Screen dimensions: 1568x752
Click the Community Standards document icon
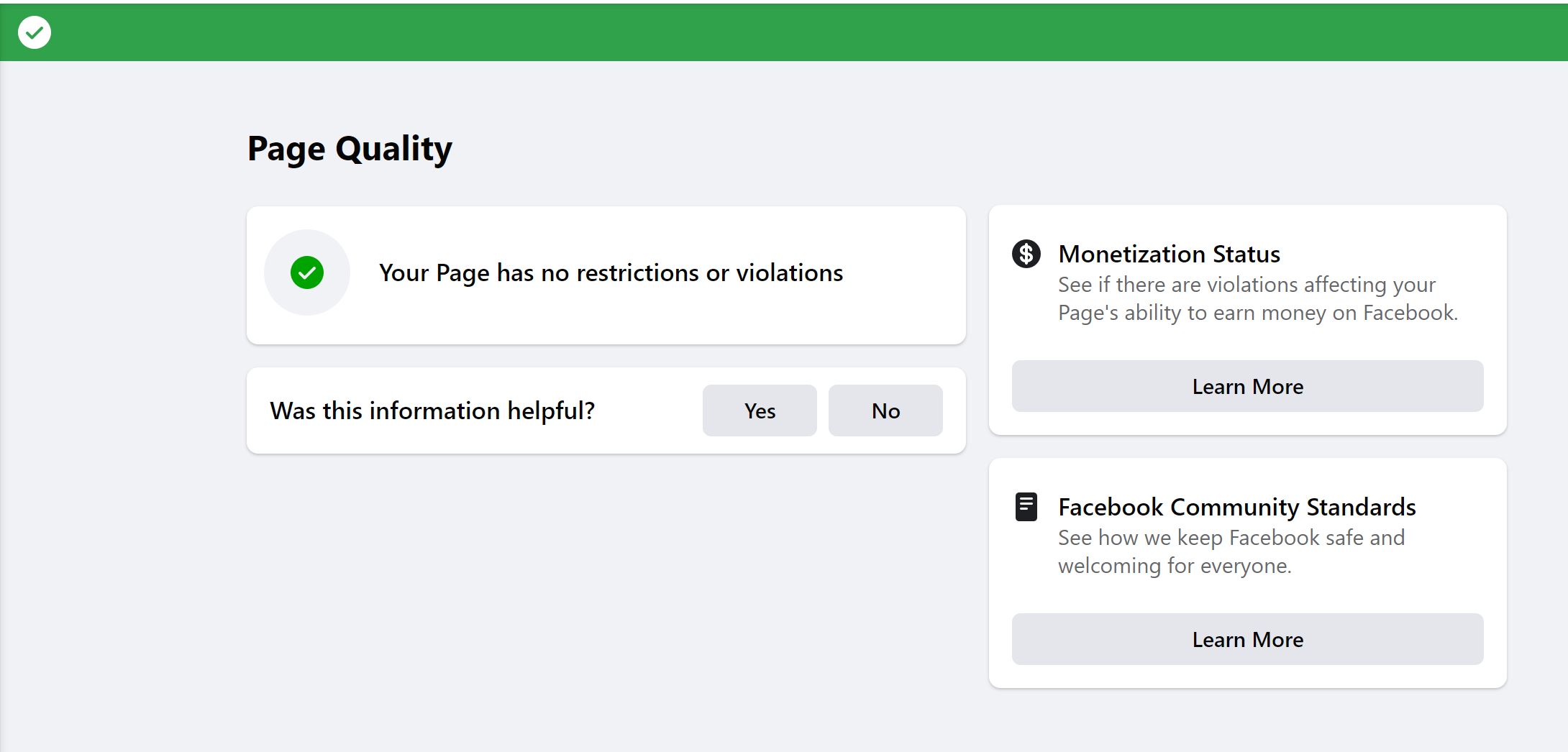tap(1026, 507)
